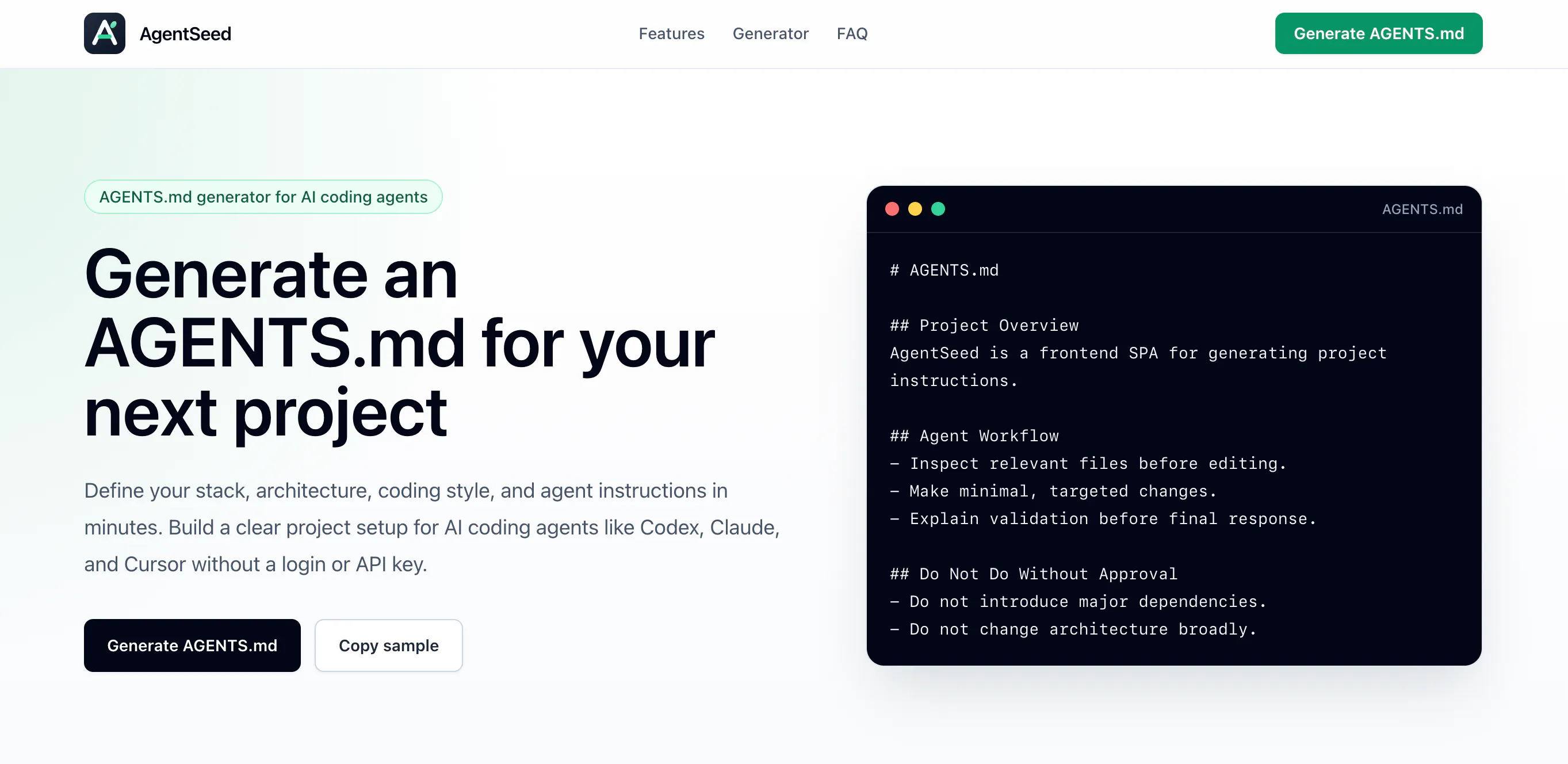Screen dimensions: 1568x764
Task: Click the '## Project Overview' code line
Action: coord(984,326)
